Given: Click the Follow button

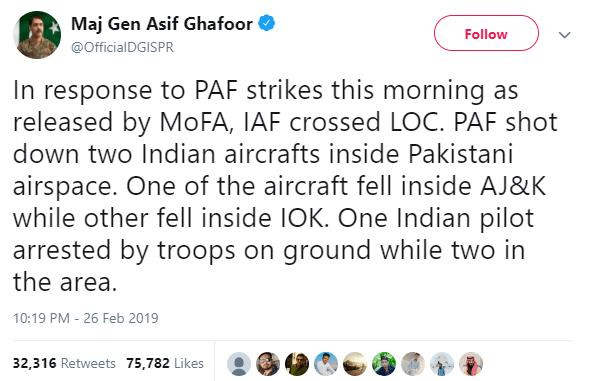Looking at the screenshot, I should point(486,34).
